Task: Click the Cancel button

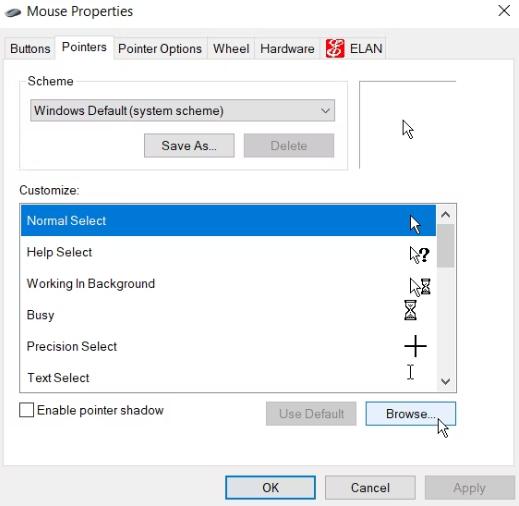Action: [370, 488]
